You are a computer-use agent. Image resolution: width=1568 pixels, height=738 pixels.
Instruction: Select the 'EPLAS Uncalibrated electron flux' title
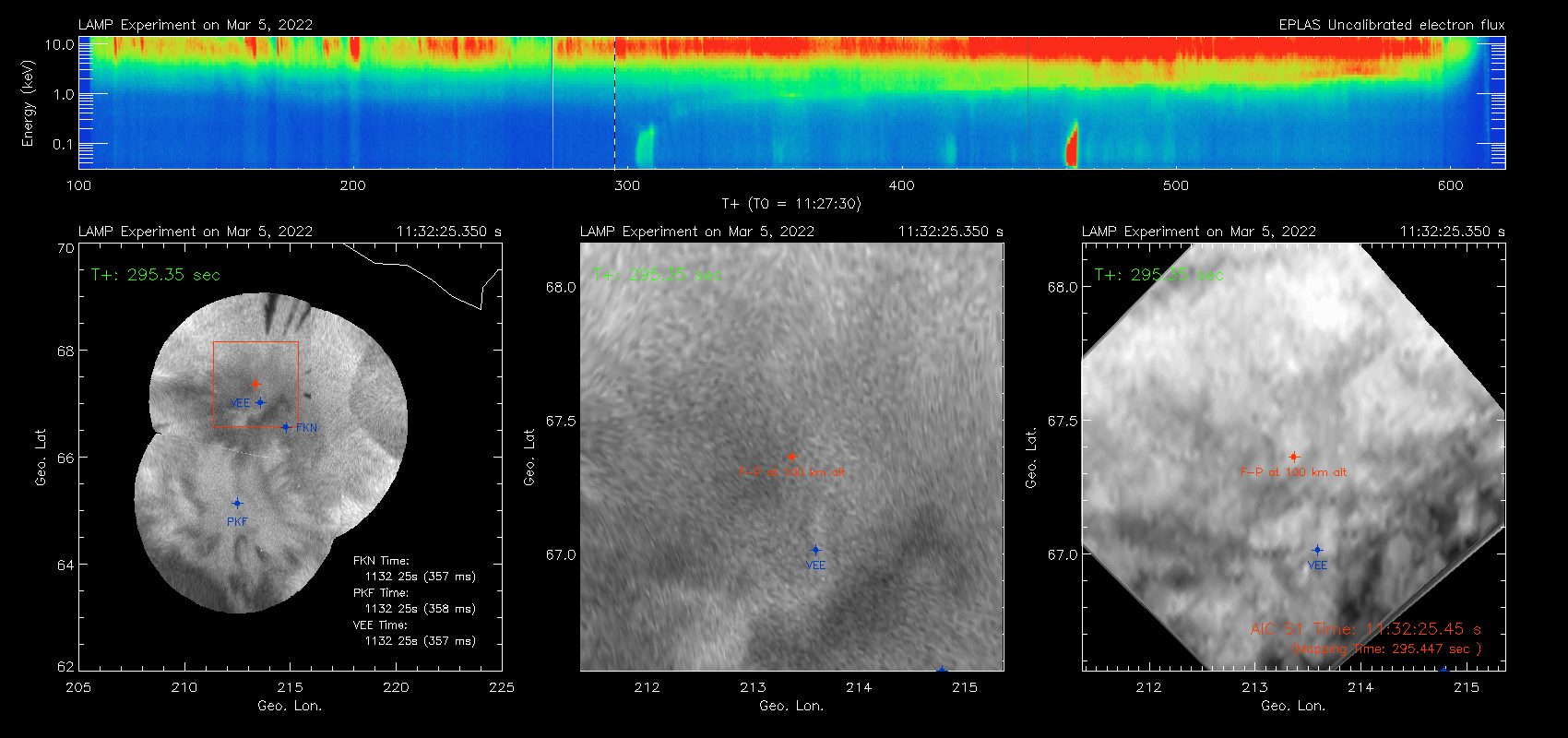(1392, 25)
